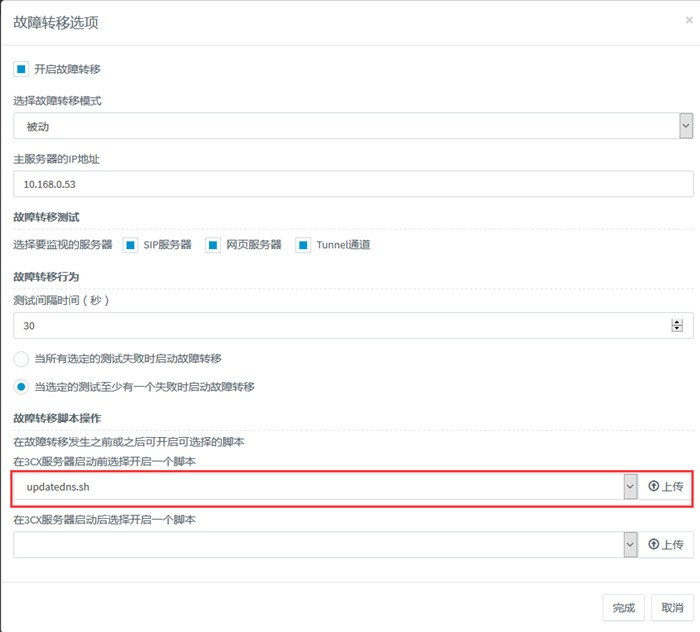Toggle the SIP服务器 checkbox
This screenshot has height=632, width=700.
[x=130, y=245]
